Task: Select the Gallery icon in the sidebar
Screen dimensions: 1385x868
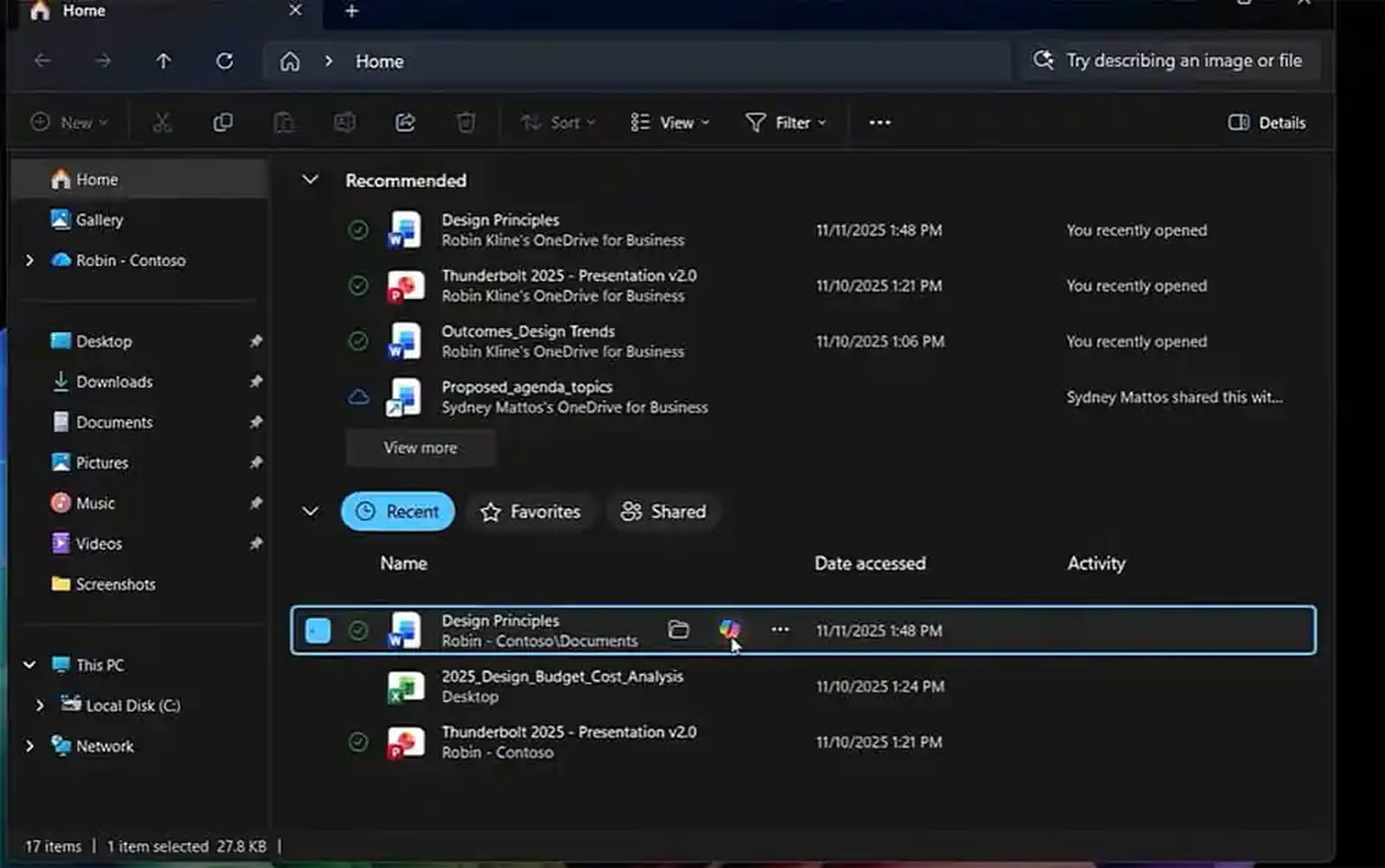Action: (62, 220)
